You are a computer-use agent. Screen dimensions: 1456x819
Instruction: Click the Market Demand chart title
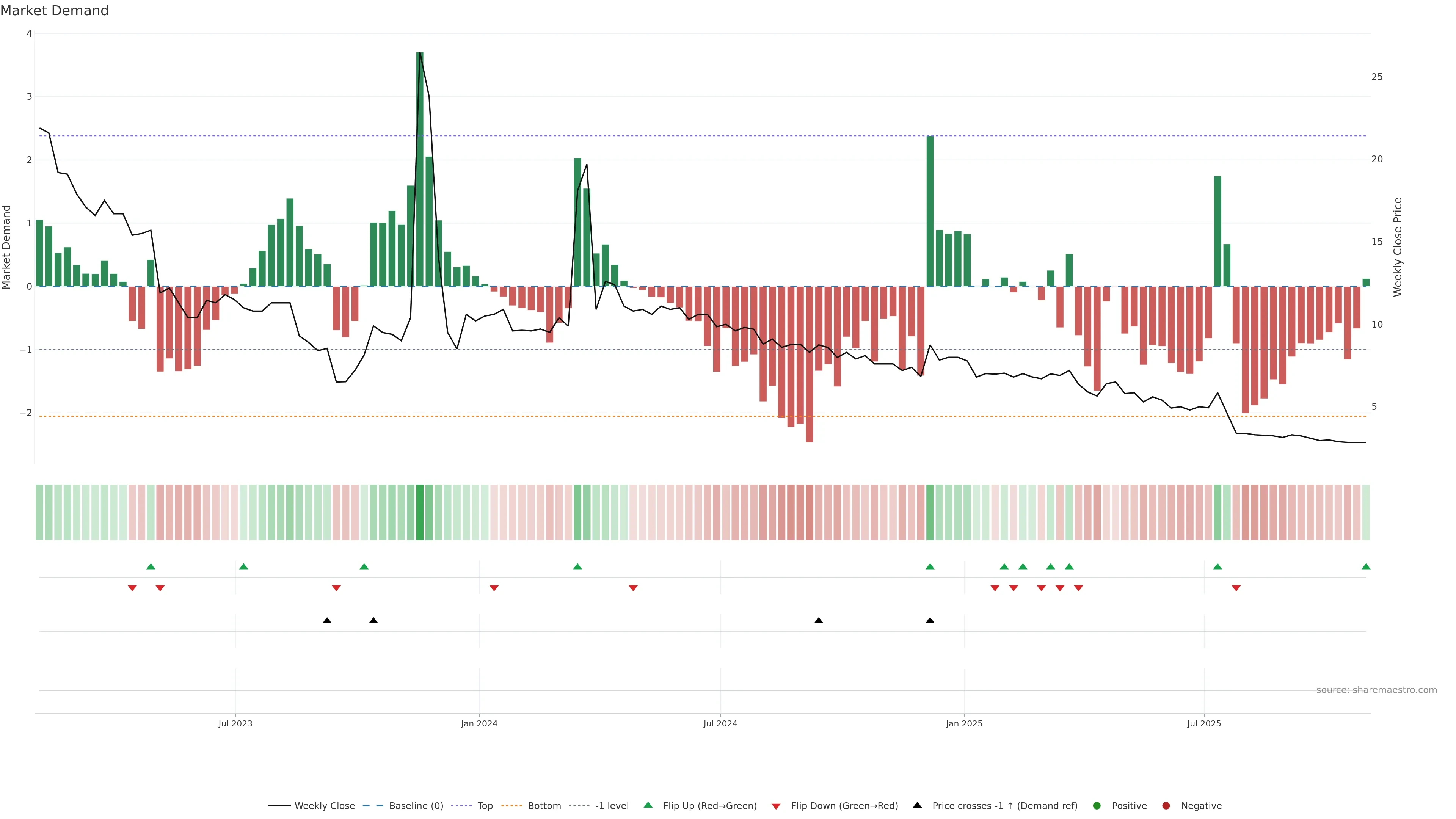(x=54, y=11)
